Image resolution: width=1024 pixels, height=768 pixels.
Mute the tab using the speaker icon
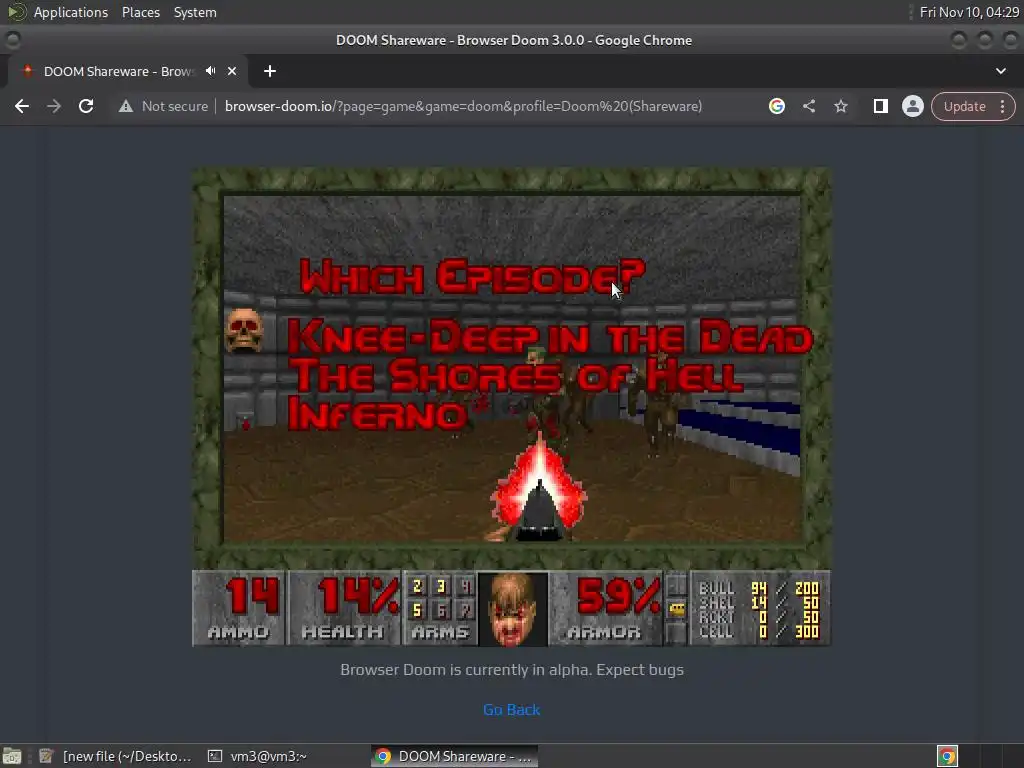click(210, 71)
